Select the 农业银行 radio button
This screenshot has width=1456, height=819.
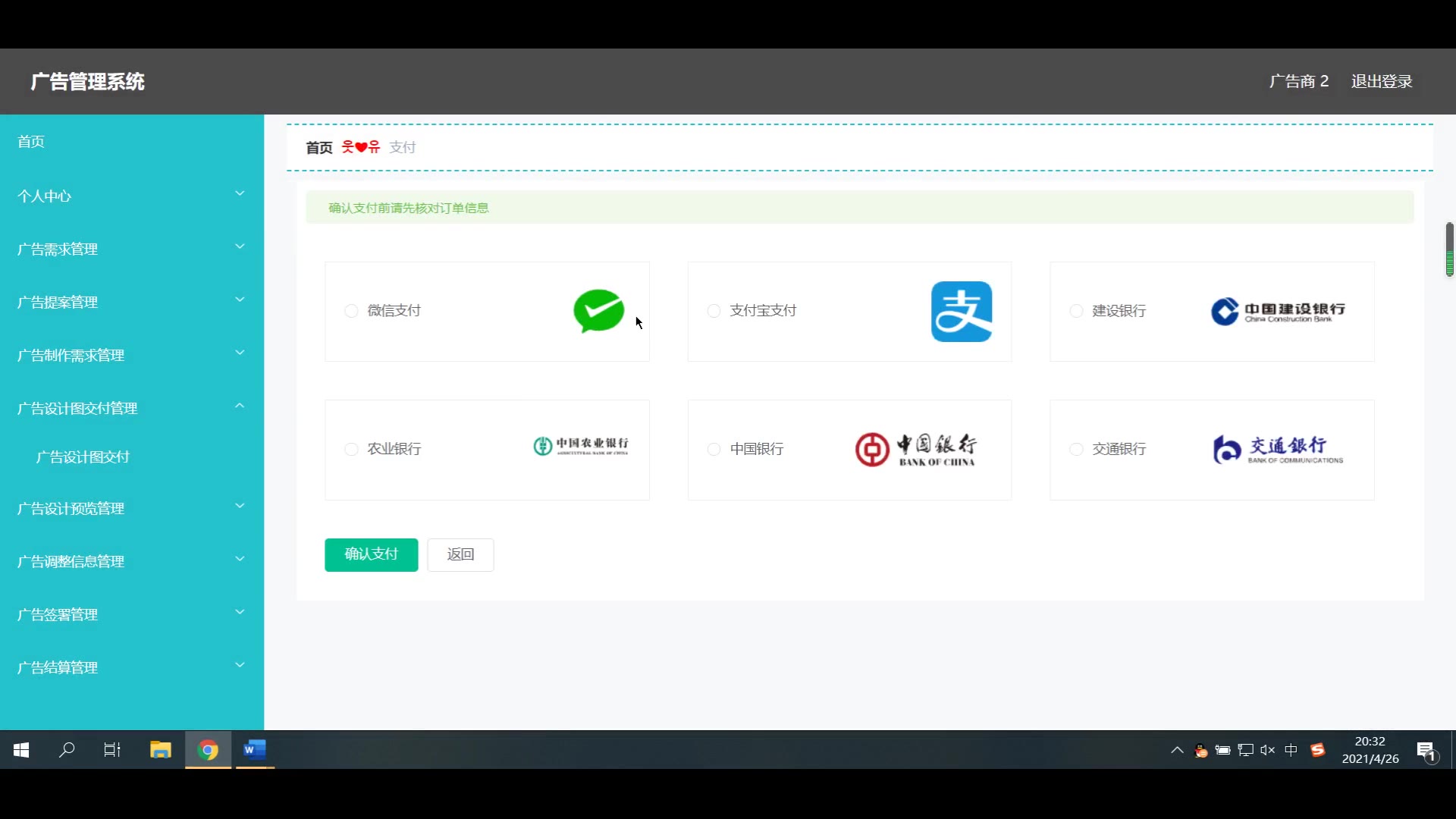(x=351, y=449)
